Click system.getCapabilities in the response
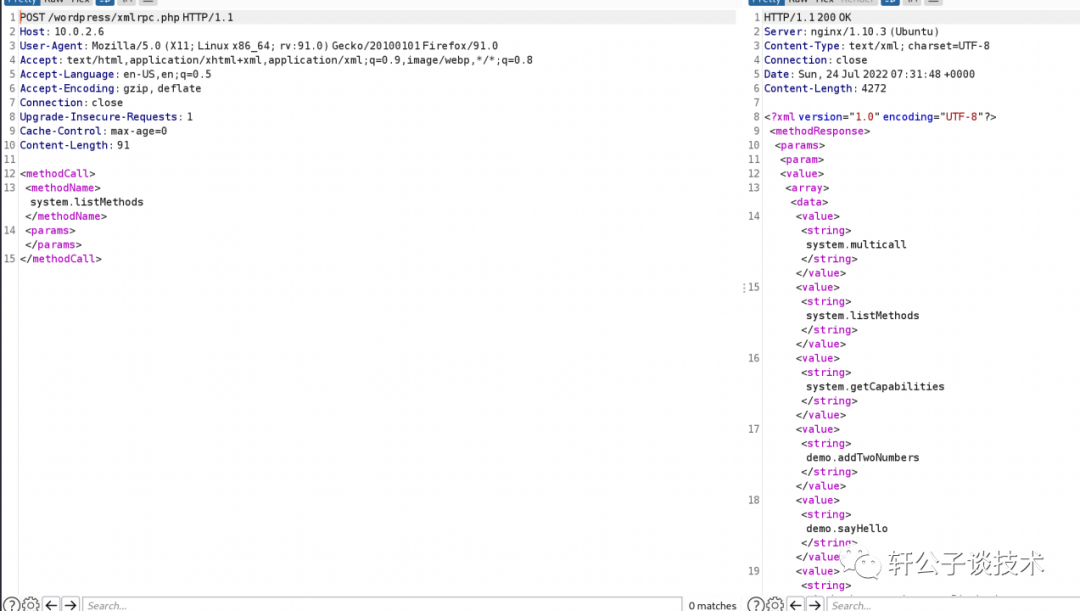The height and width of the screenshot is (611, 1080). pyautogui.click(x=875, y=386)
